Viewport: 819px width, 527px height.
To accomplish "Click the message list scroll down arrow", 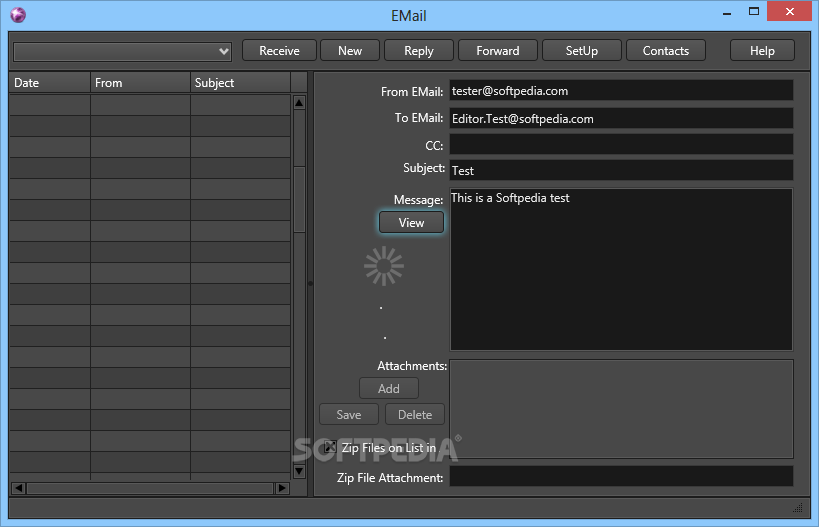I will coord(299,471).
